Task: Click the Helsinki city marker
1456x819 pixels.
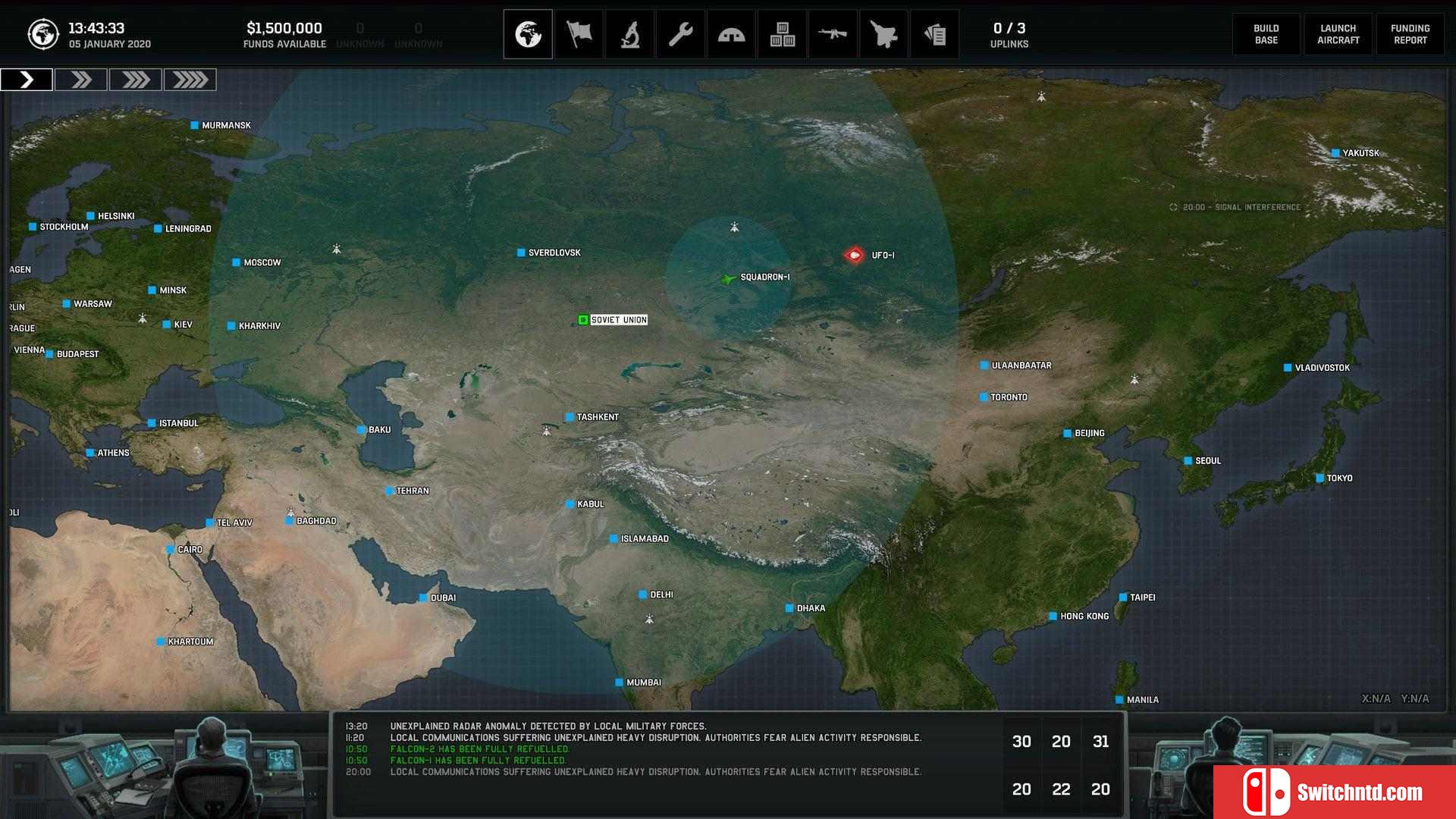Action: tap(90, 216)
